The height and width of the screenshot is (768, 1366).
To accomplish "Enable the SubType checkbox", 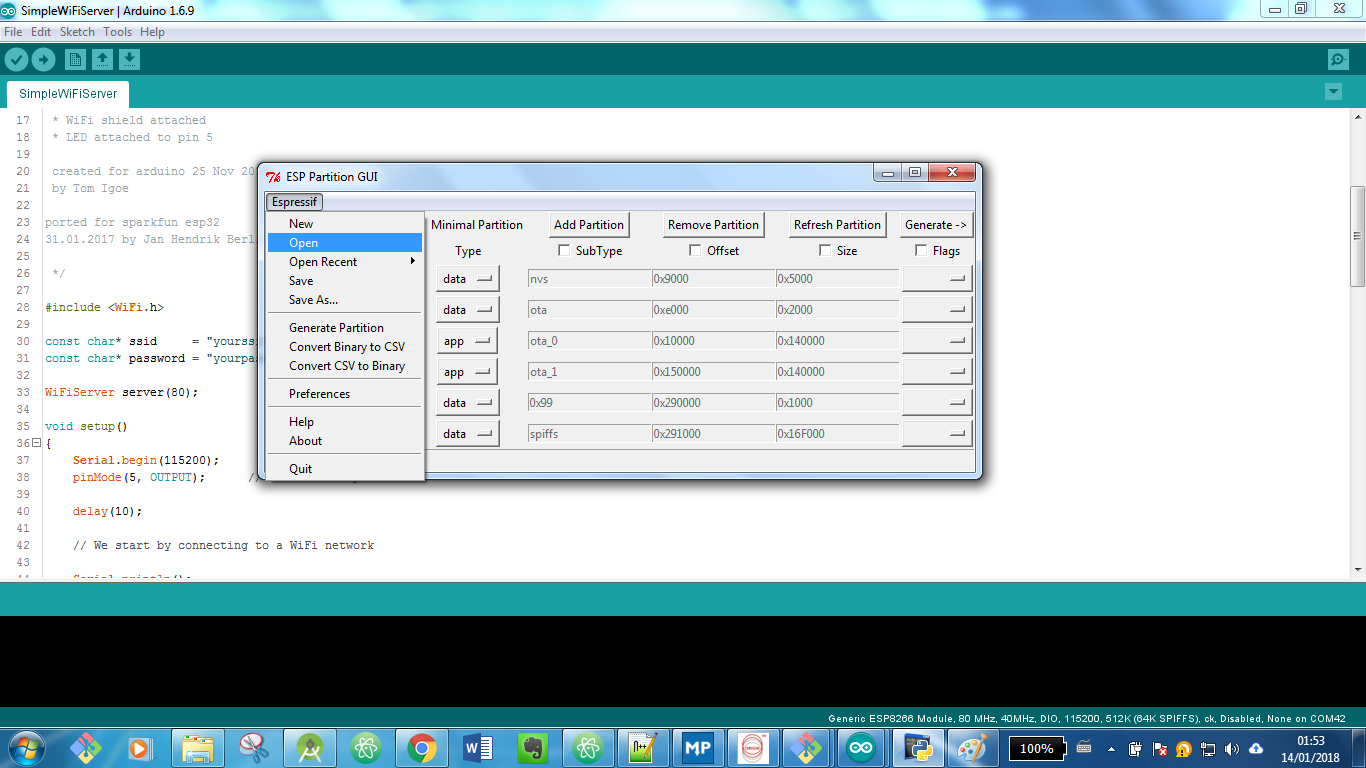I will click(x=564, y=251).
